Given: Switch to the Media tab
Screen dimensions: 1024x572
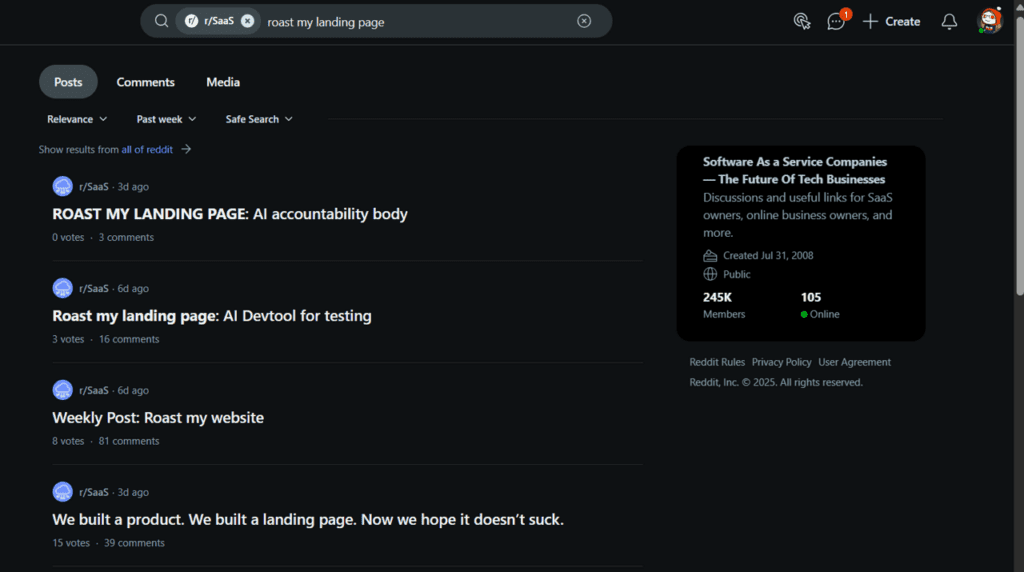Looking at the screenshot, I should point(223,82).
